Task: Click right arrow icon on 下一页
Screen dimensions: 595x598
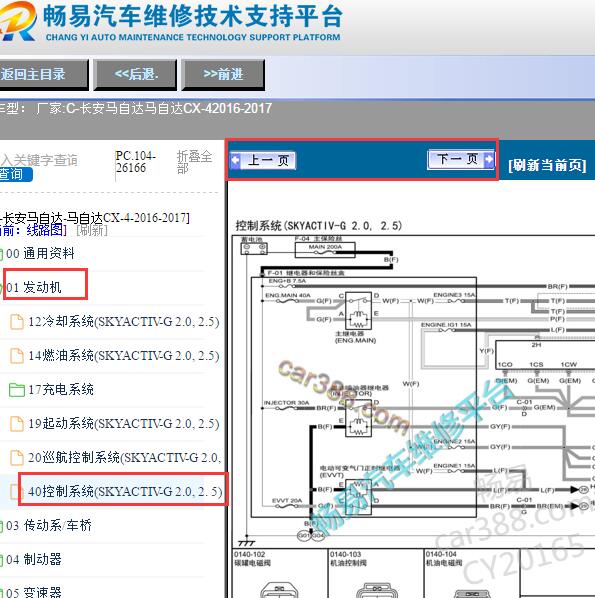Action: tap(489, 159)
